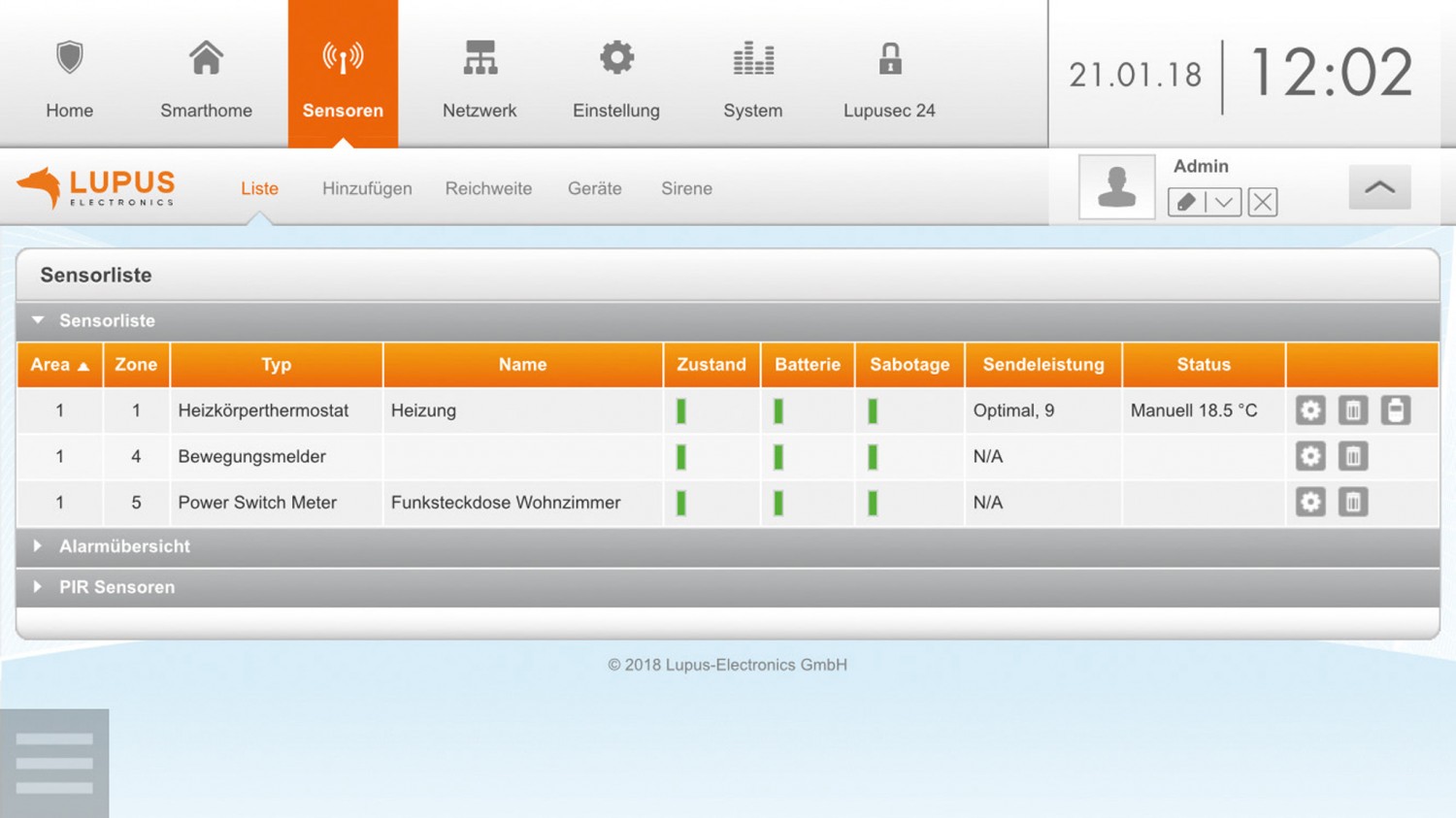Open the Geräte submenu
Viewport: 1456px width, 818px height.
click(595, 188)
